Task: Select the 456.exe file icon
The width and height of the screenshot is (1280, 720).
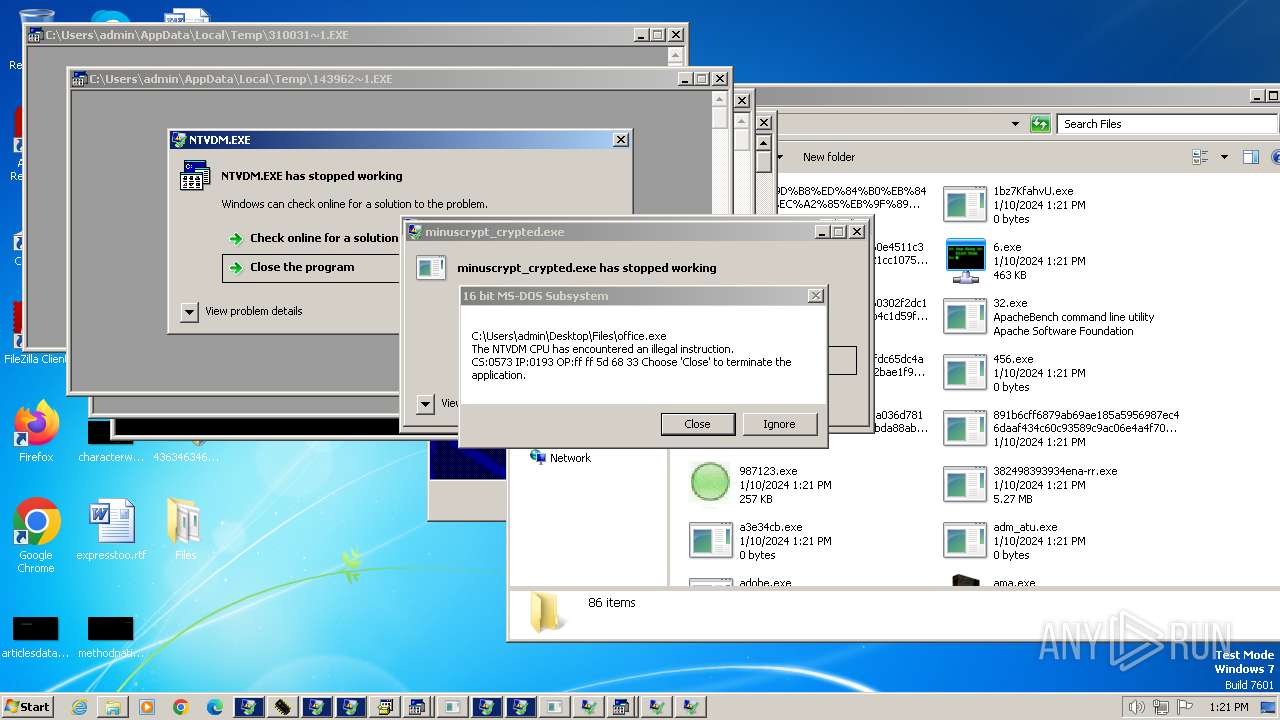Action: (965, 372)
